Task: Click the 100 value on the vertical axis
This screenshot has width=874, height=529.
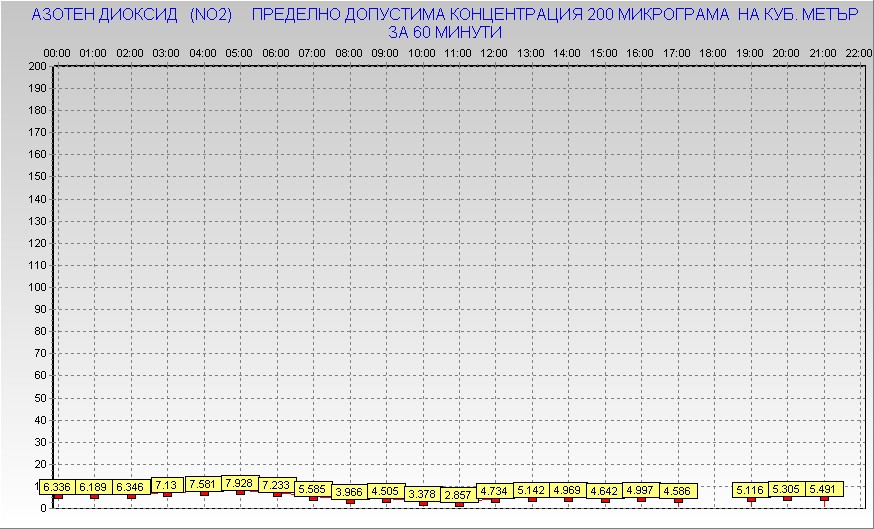Action: click(37, 287)
